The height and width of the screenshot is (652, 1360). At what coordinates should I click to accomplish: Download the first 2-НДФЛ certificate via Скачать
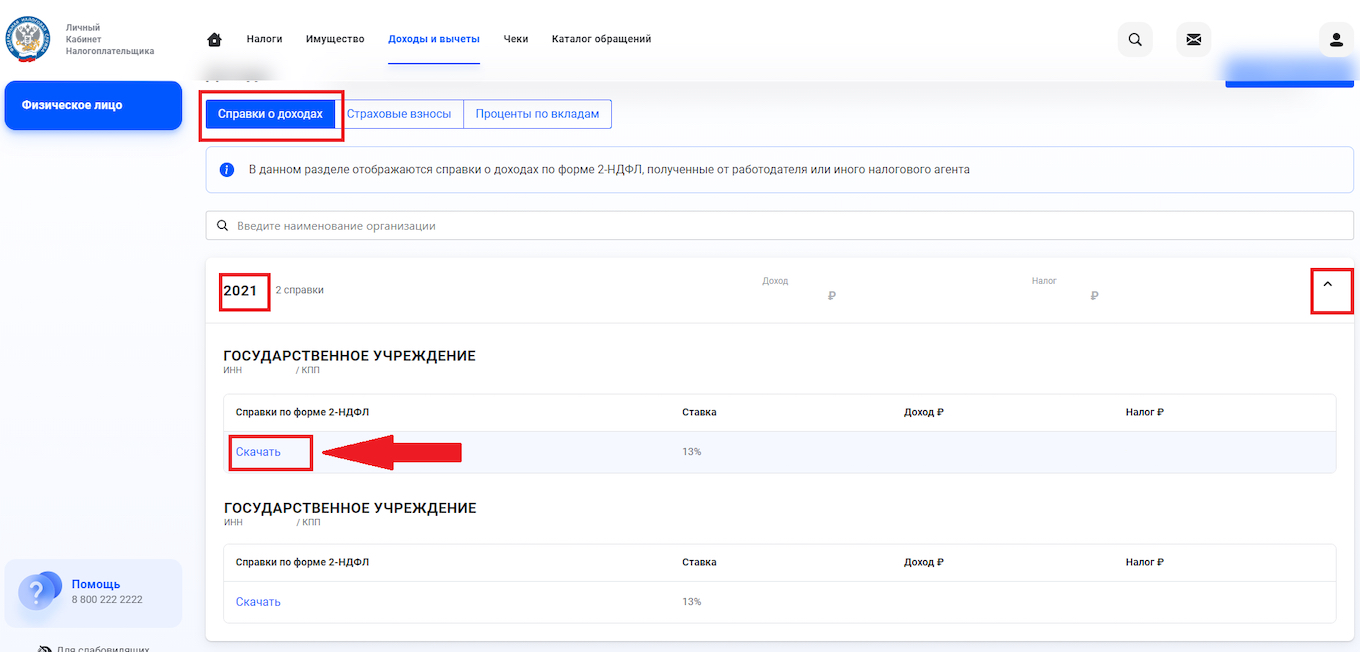click(258, 452)
